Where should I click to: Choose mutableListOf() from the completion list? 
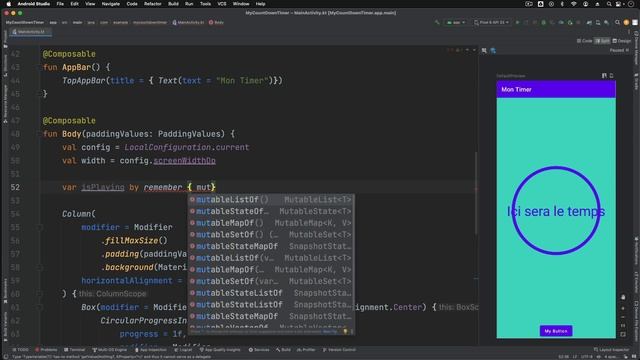pyautogui.click(x=271, y=200)
